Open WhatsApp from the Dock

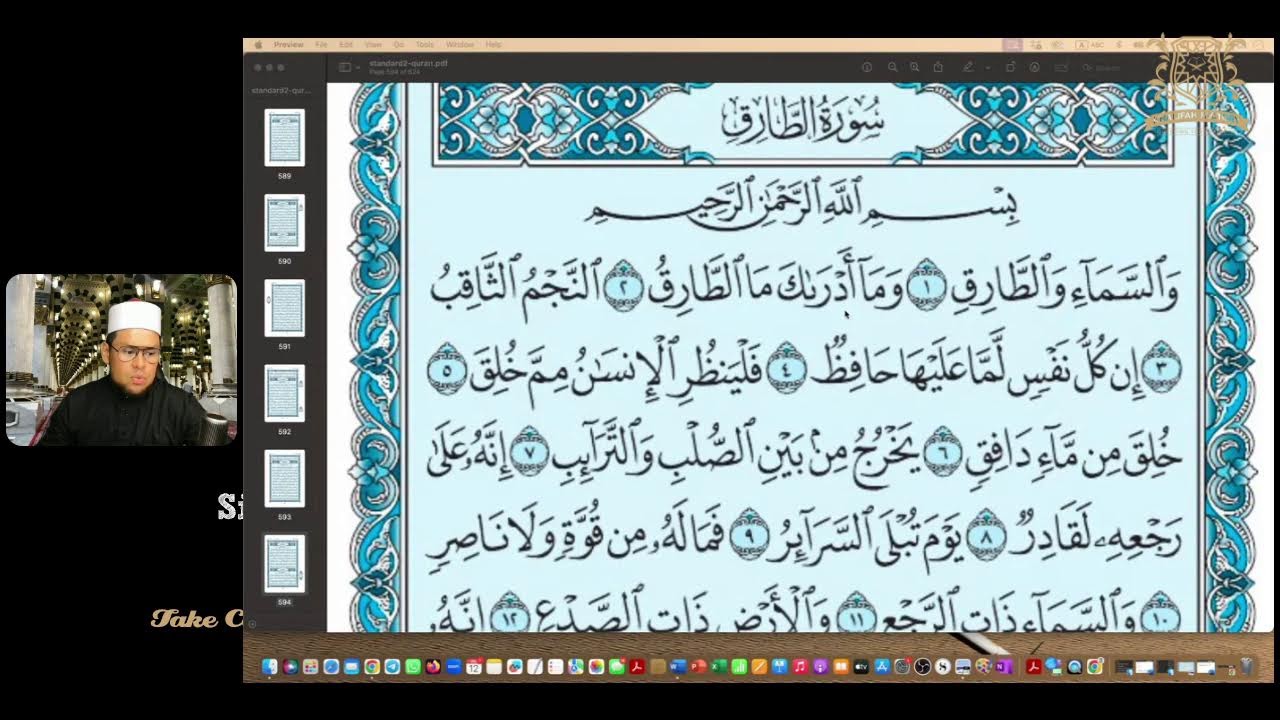click(413, 667)
